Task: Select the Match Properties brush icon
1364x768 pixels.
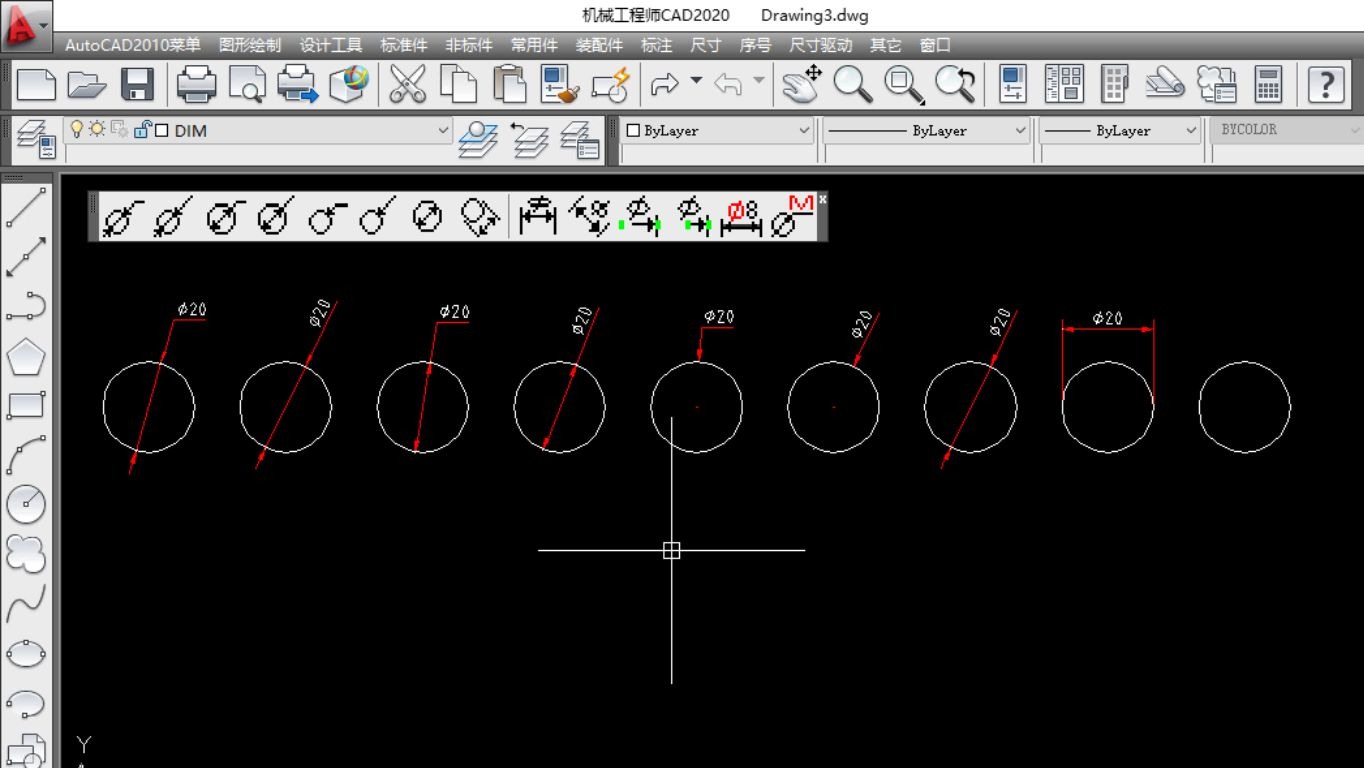Action: [560, 84]
